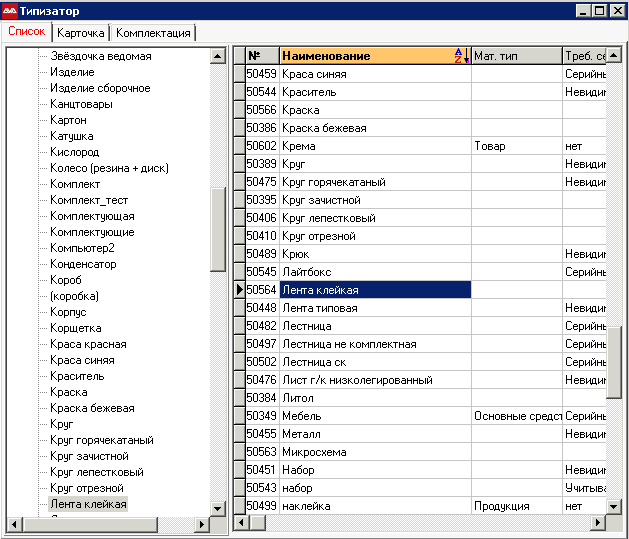This screenshot has height=539, width=629.
Task: Click the Наименование column header
Action: (x=375, y=56)
